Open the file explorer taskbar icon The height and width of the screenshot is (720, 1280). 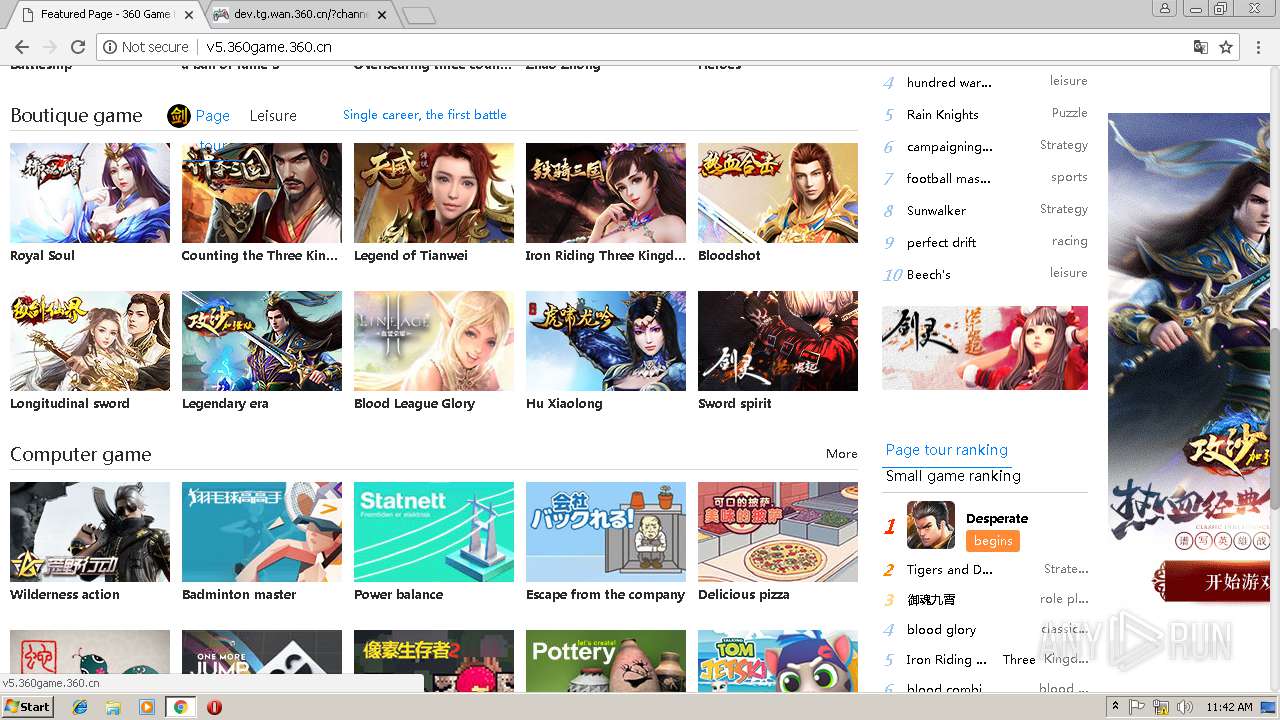point(113,707)
